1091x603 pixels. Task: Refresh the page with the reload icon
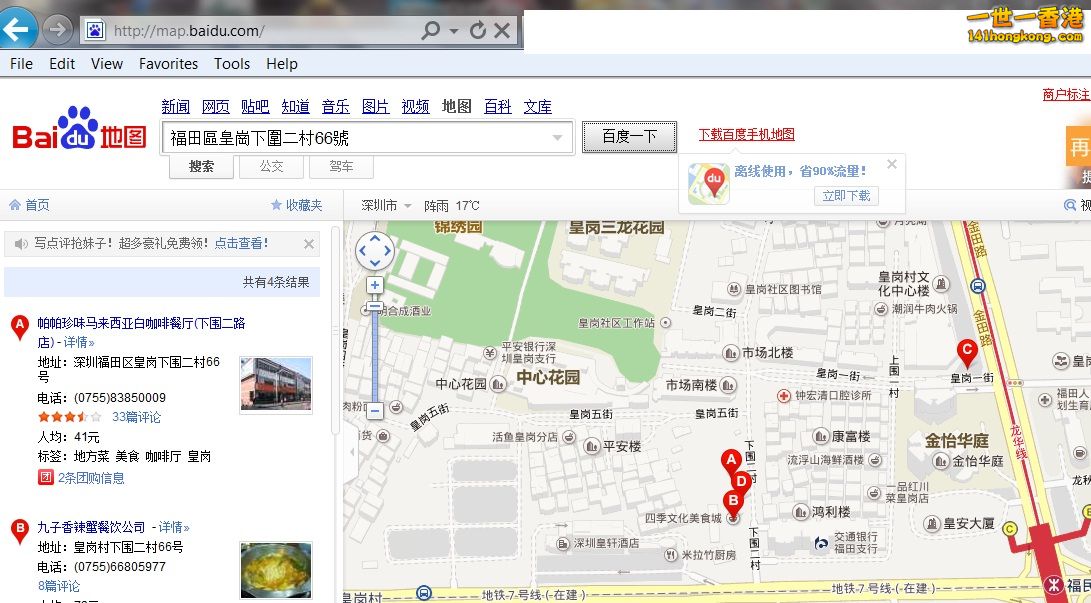(x=478, y=31)
